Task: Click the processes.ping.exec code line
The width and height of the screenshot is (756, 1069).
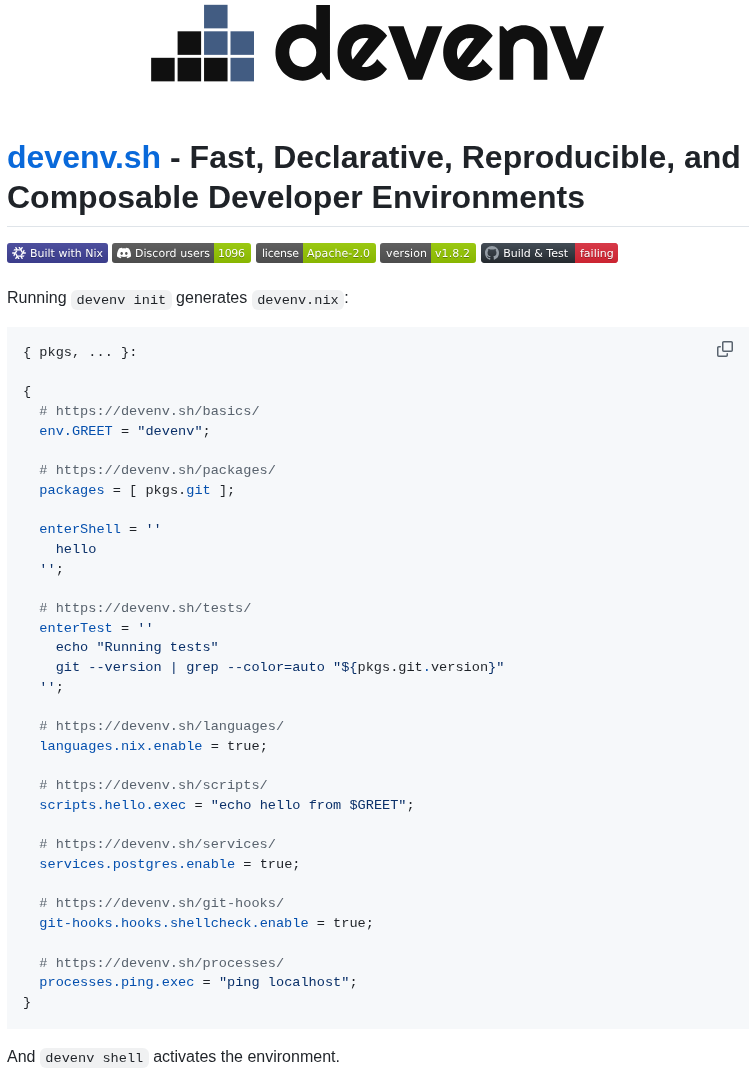Action: pyautogui.click(x=198, y=982)
